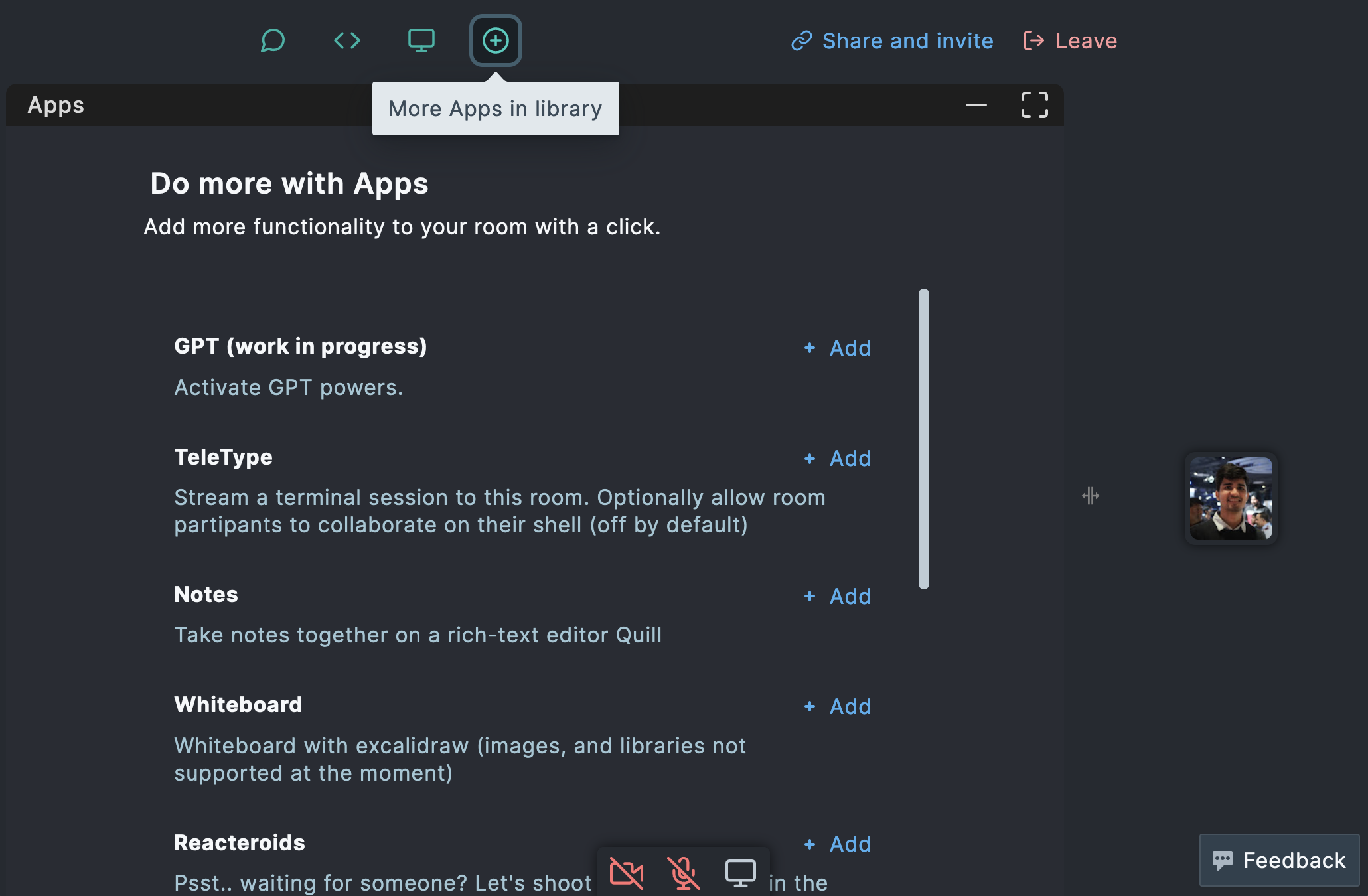Viewport: 1368px width, 896px height.
Task: Add the Notes app
Action: coord(838,596)
